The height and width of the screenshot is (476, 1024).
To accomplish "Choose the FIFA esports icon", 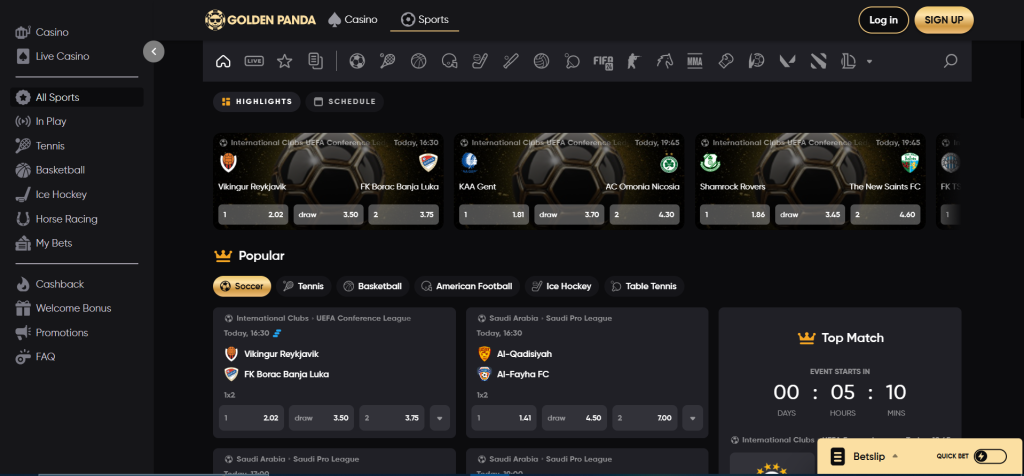I will tap(603, 62).
